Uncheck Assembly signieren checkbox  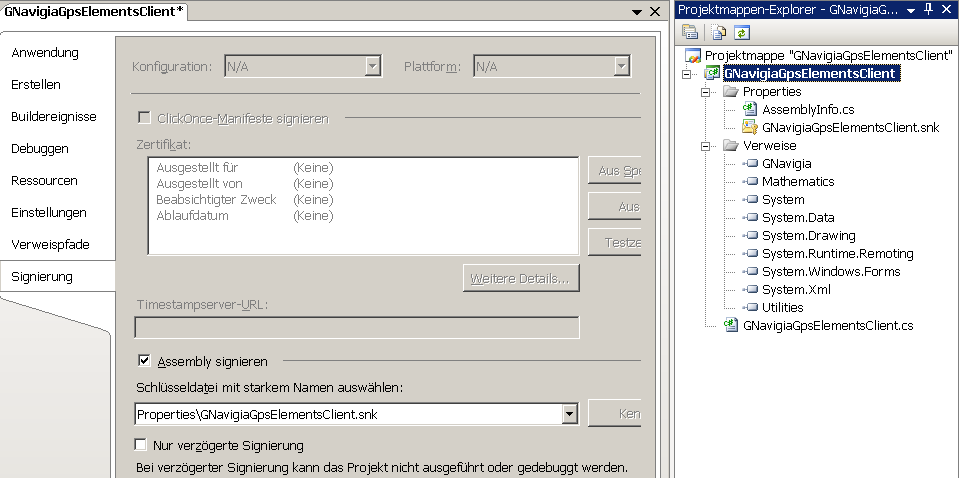(144, 361)
